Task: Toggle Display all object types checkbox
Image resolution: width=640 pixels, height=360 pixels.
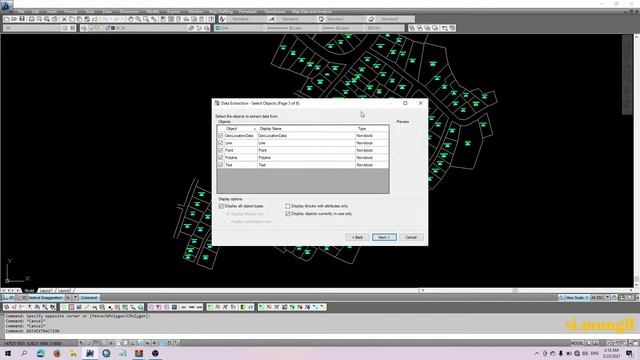Action: tap(221, 206)
